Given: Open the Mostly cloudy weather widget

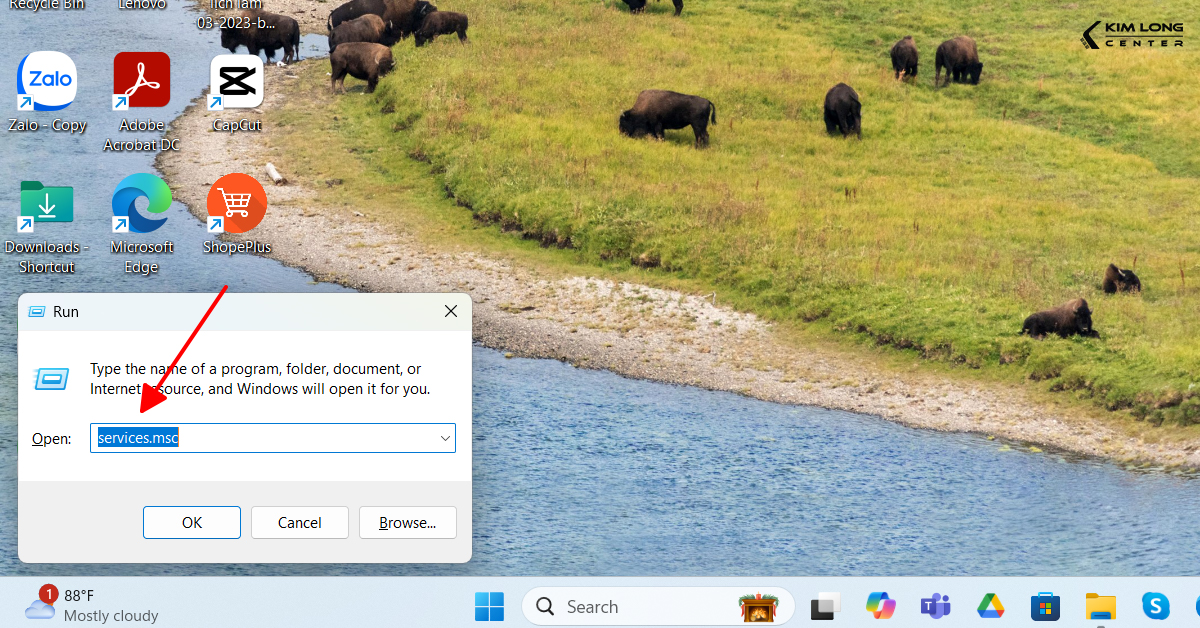Looking at the screenshot, I should pyautogui.click(x=92, y=605).
